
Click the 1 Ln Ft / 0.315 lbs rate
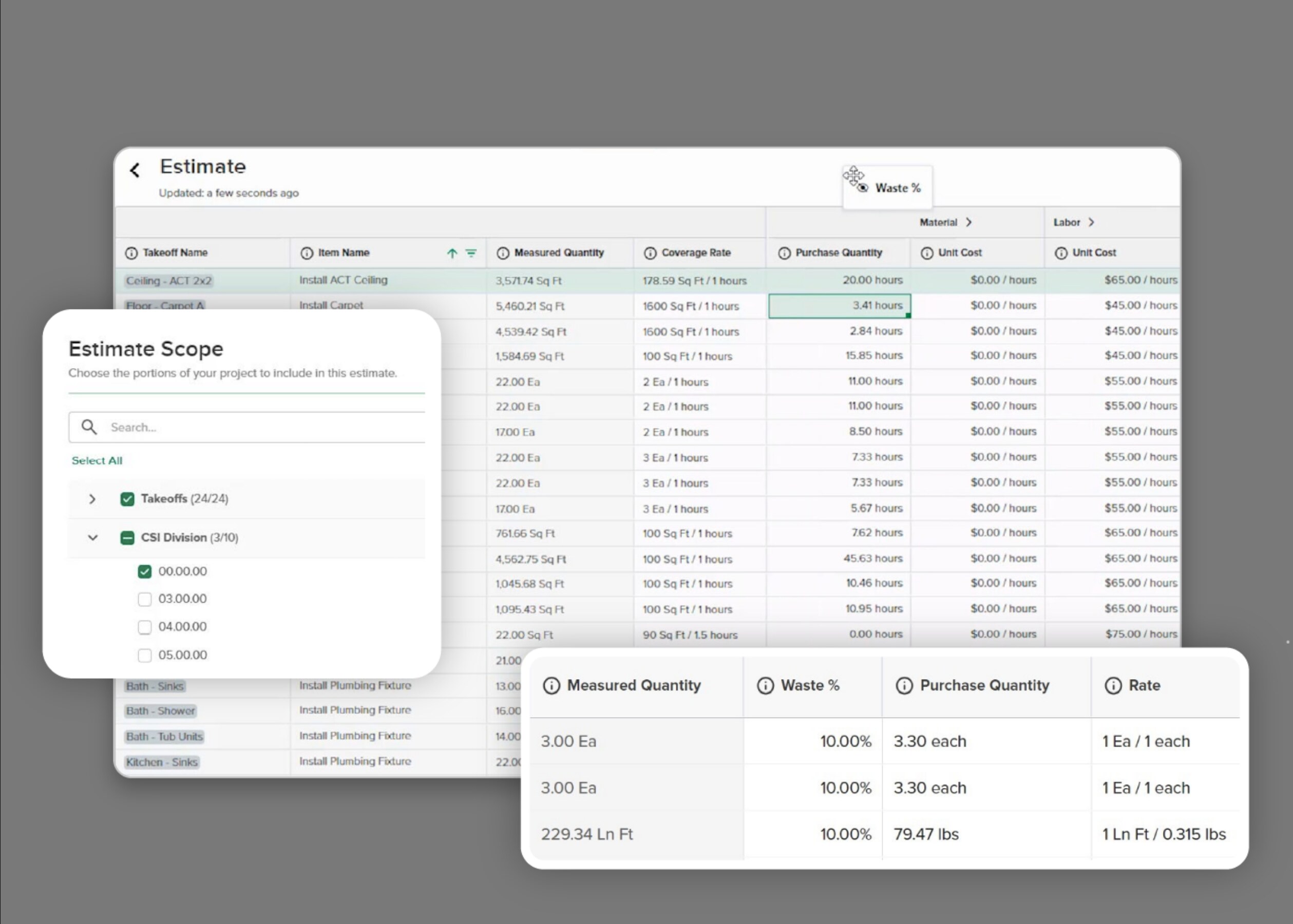1164,835
